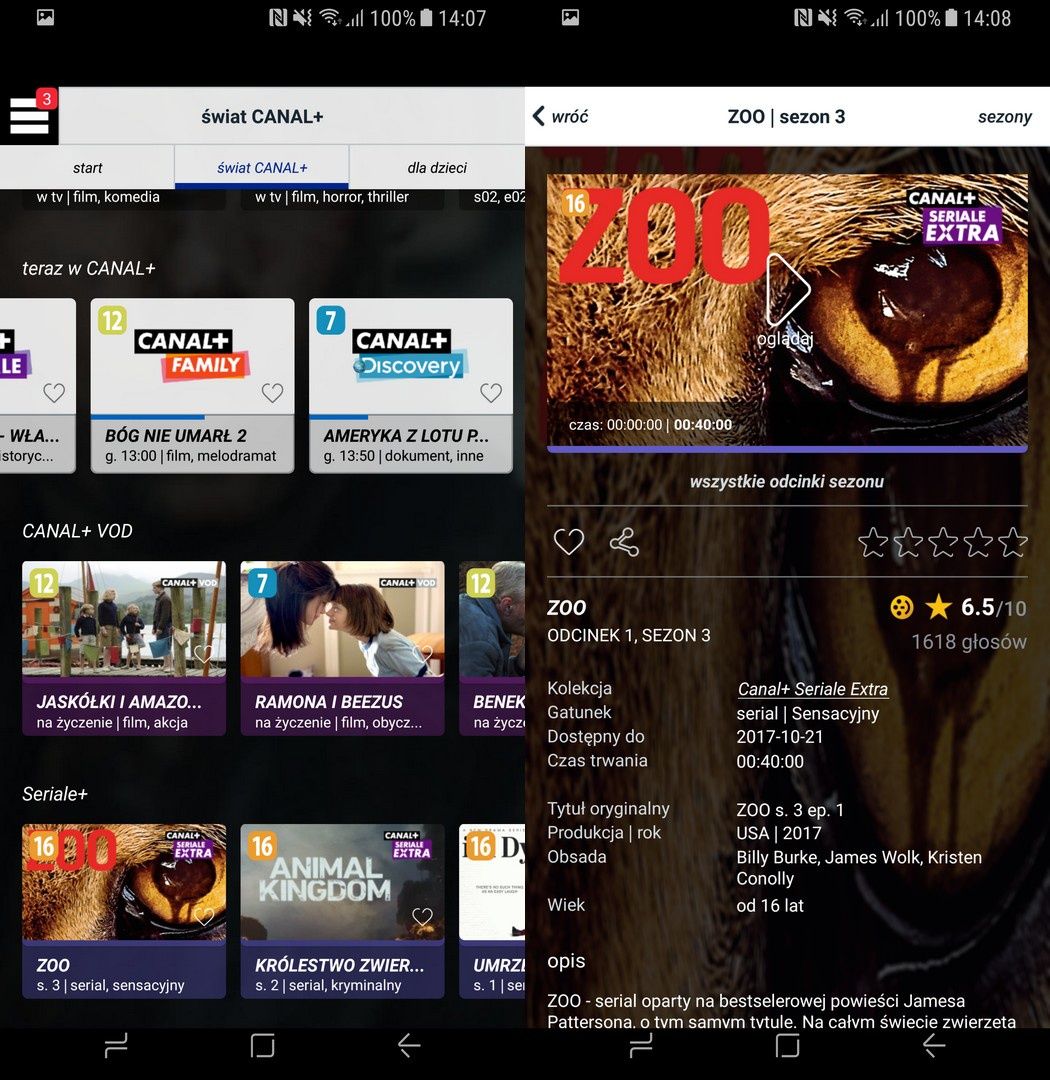Open the hamburger menu with notification badge
This screenshot has height=1080, width=1050.
point(29,115)
